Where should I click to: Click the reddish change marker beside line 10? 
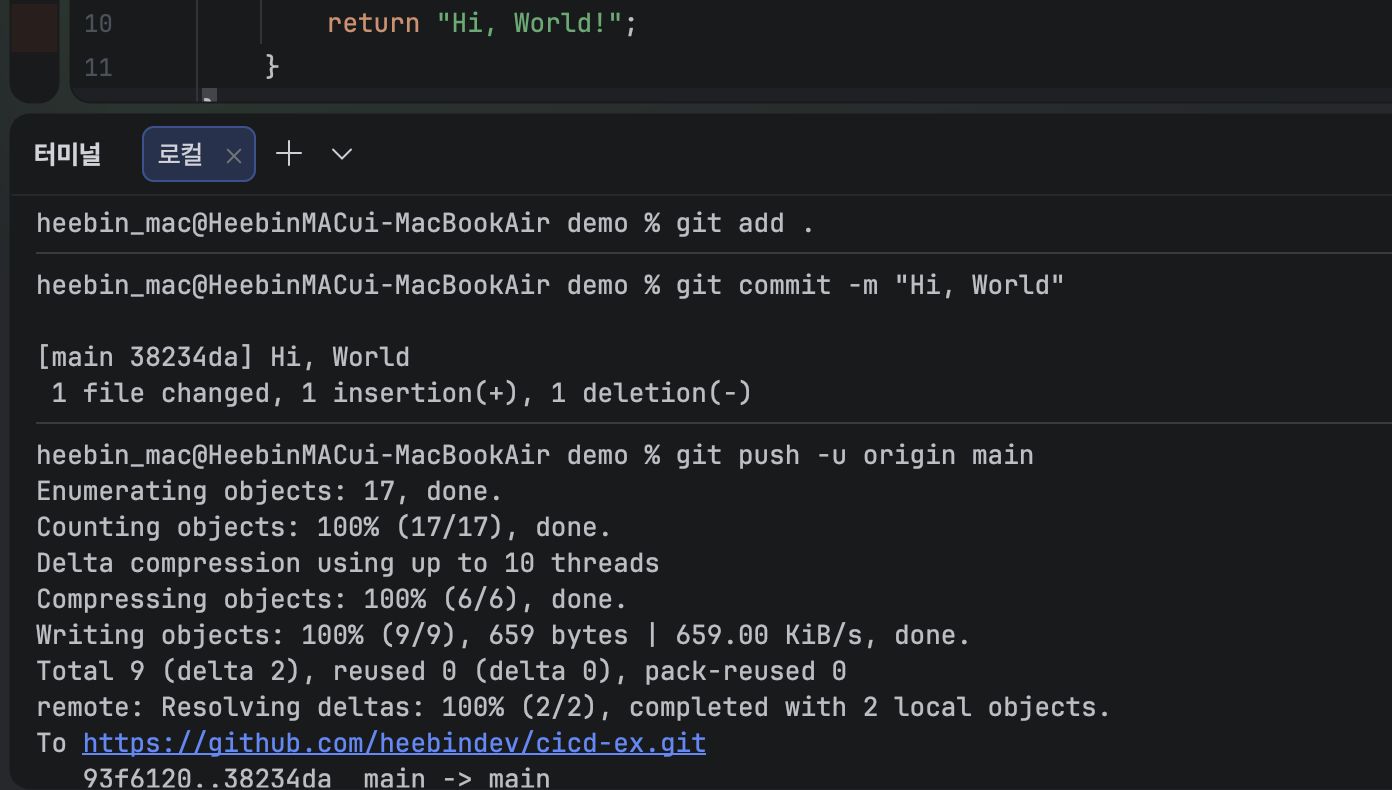tap(35, 26)
